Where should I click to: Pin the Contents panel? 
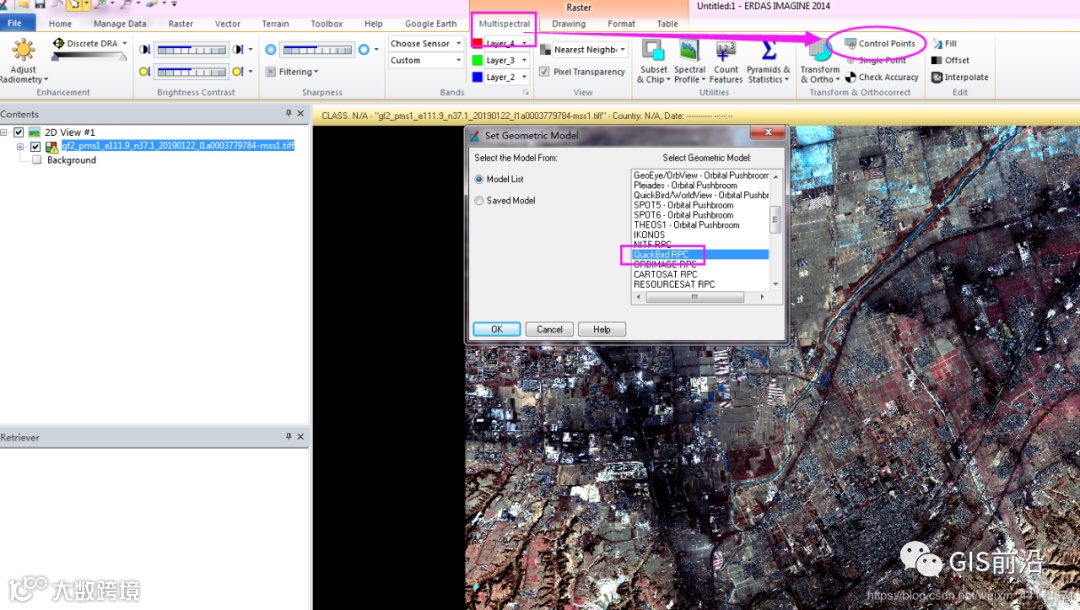click(x=289, y=113)
